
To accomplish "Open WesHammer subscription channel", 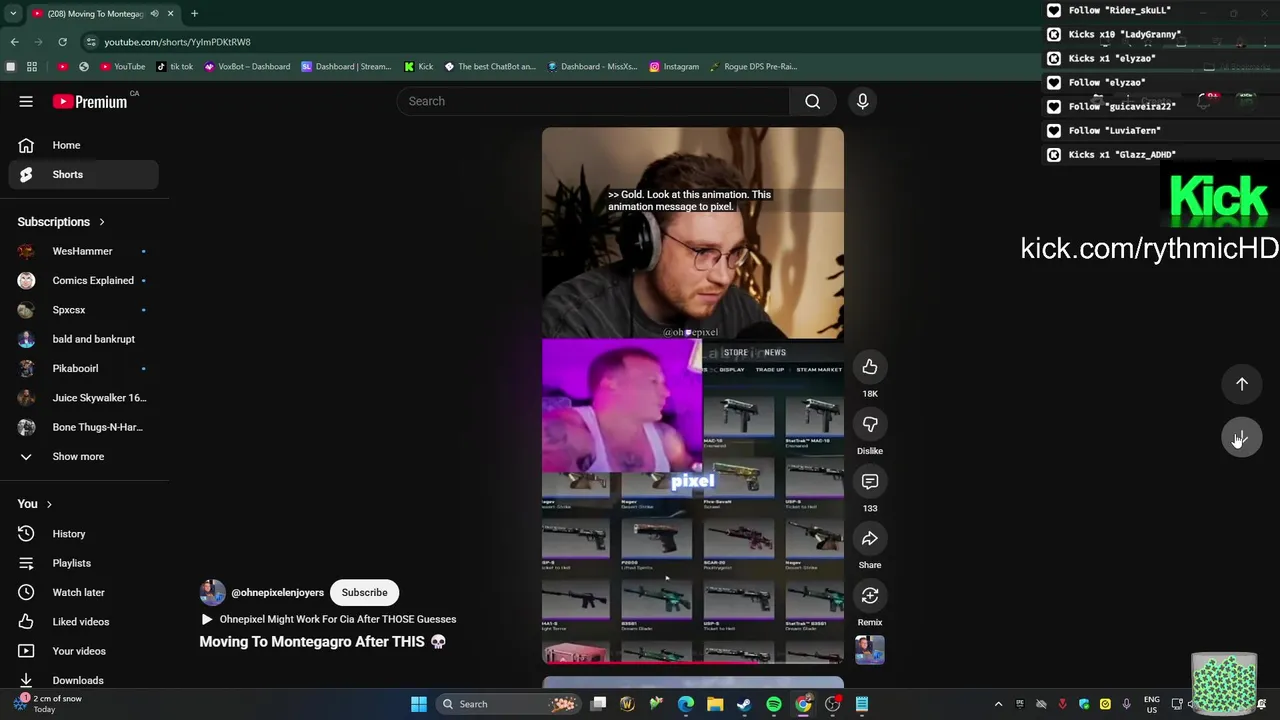I will [x=84, y=251].
